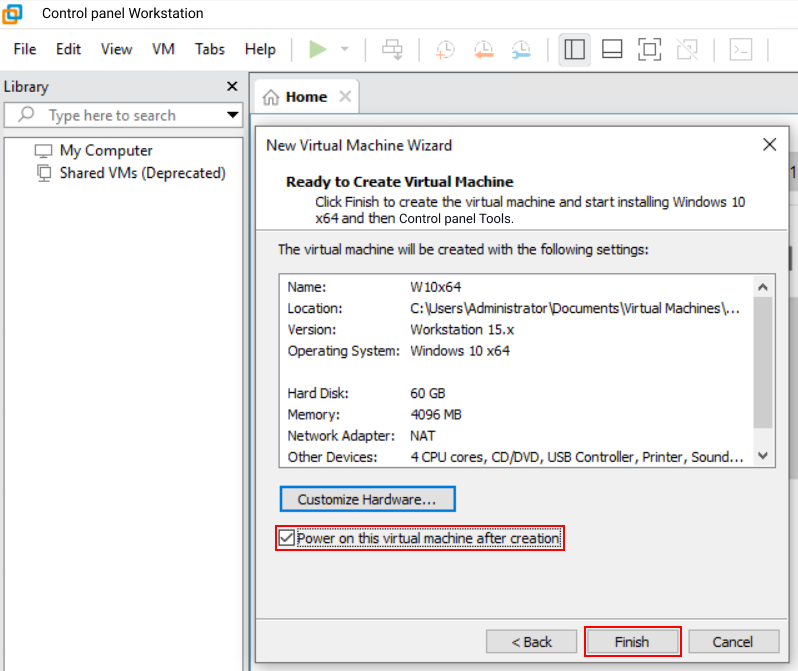Open Snapshot Manager via wrench clock icon
The width and height of the screenshot is (798, 671).
point(521,49)
